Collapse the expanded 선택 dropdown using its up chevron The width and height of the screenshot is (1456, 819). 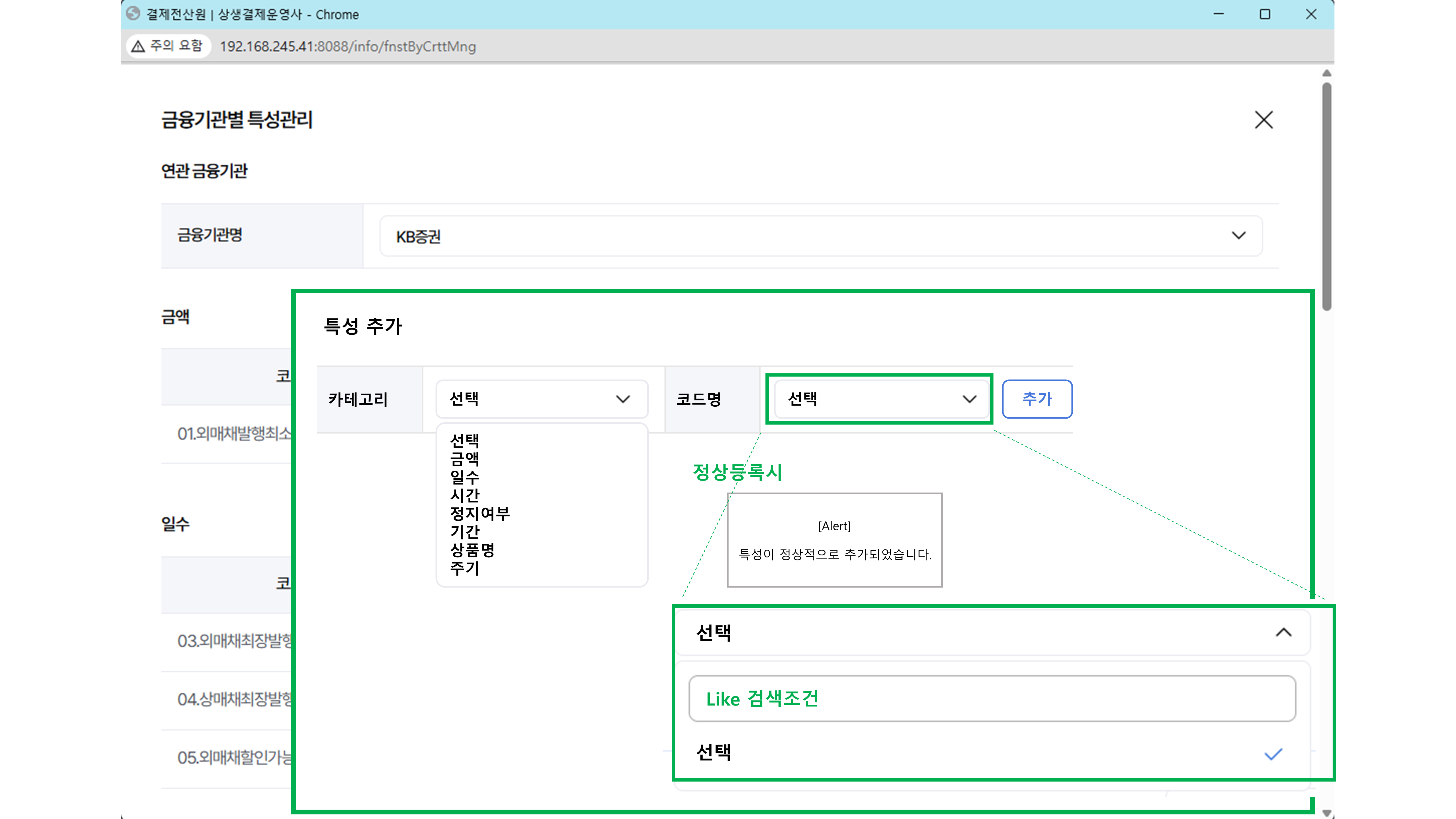tap(1284, 632)
